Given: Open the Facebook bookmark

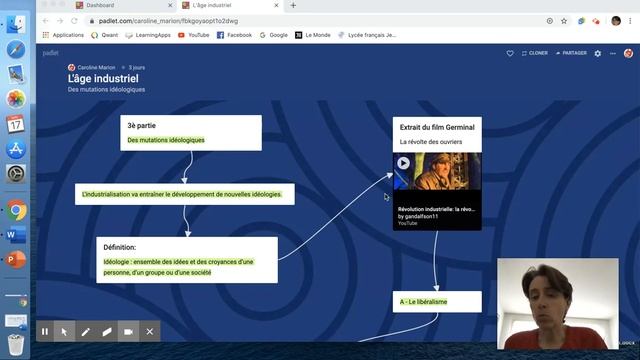Looking at the screenshot, I should [x=234, y=35].
